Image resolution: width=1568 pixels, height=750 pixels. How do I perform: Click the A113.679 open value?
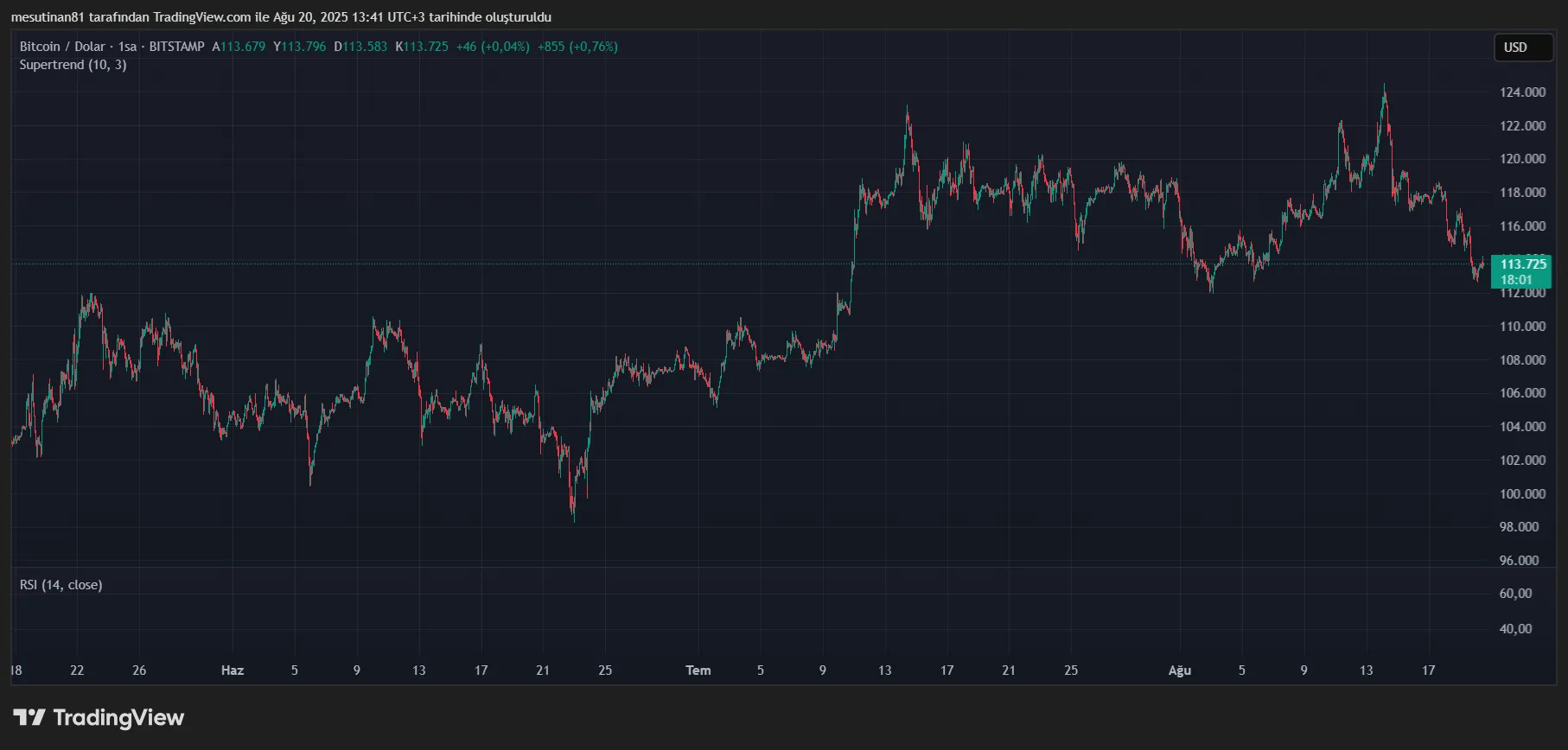(x=239, y=47)
